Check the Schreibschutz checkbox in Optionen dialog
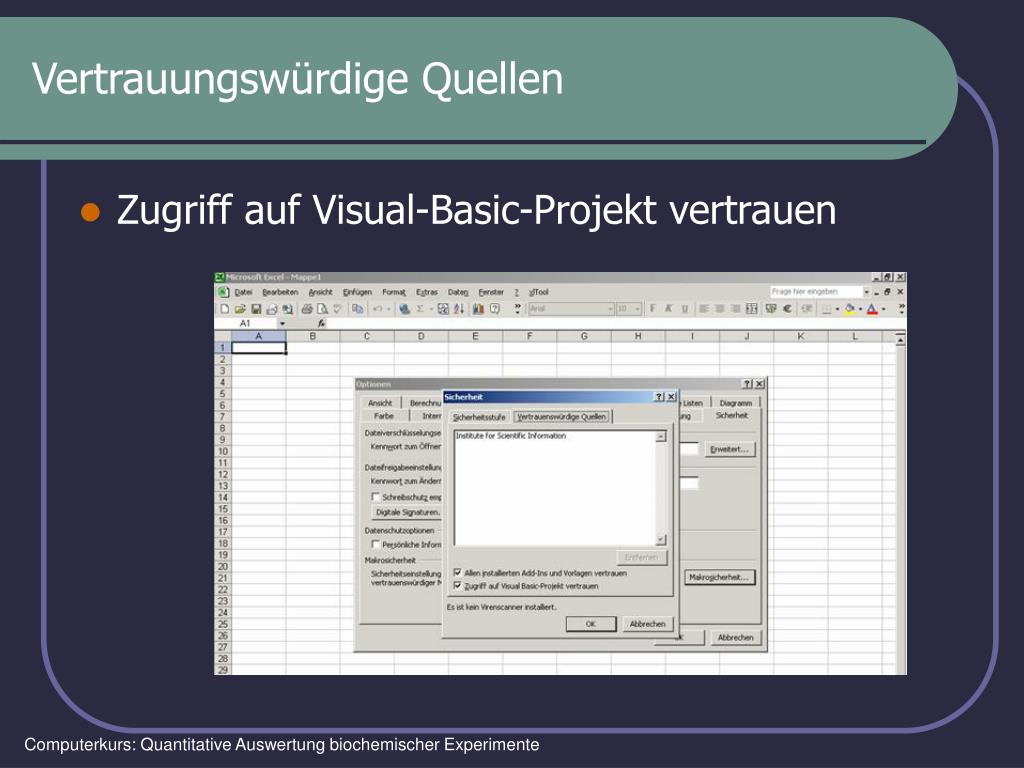Image resolution: width=1024 pixels, height=768 pixels. (x=376, y=497)
